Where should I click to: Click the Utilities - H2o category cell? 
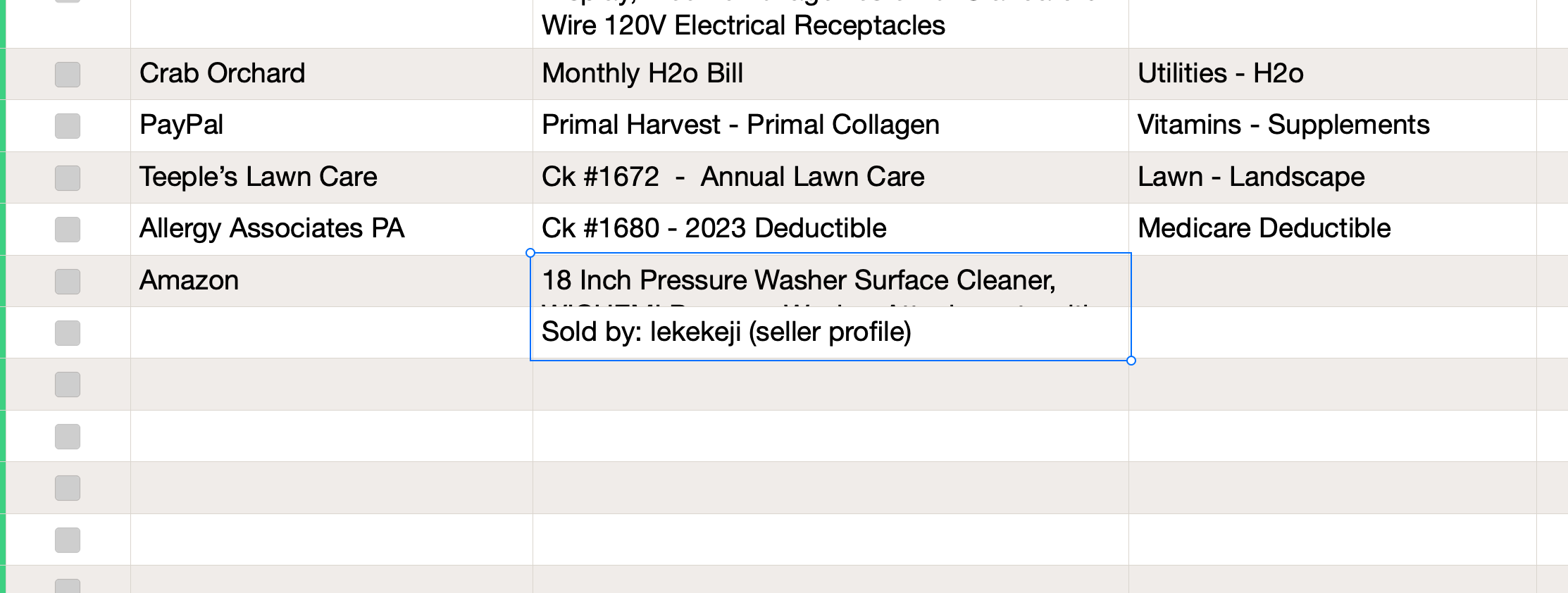(1333, 74)
